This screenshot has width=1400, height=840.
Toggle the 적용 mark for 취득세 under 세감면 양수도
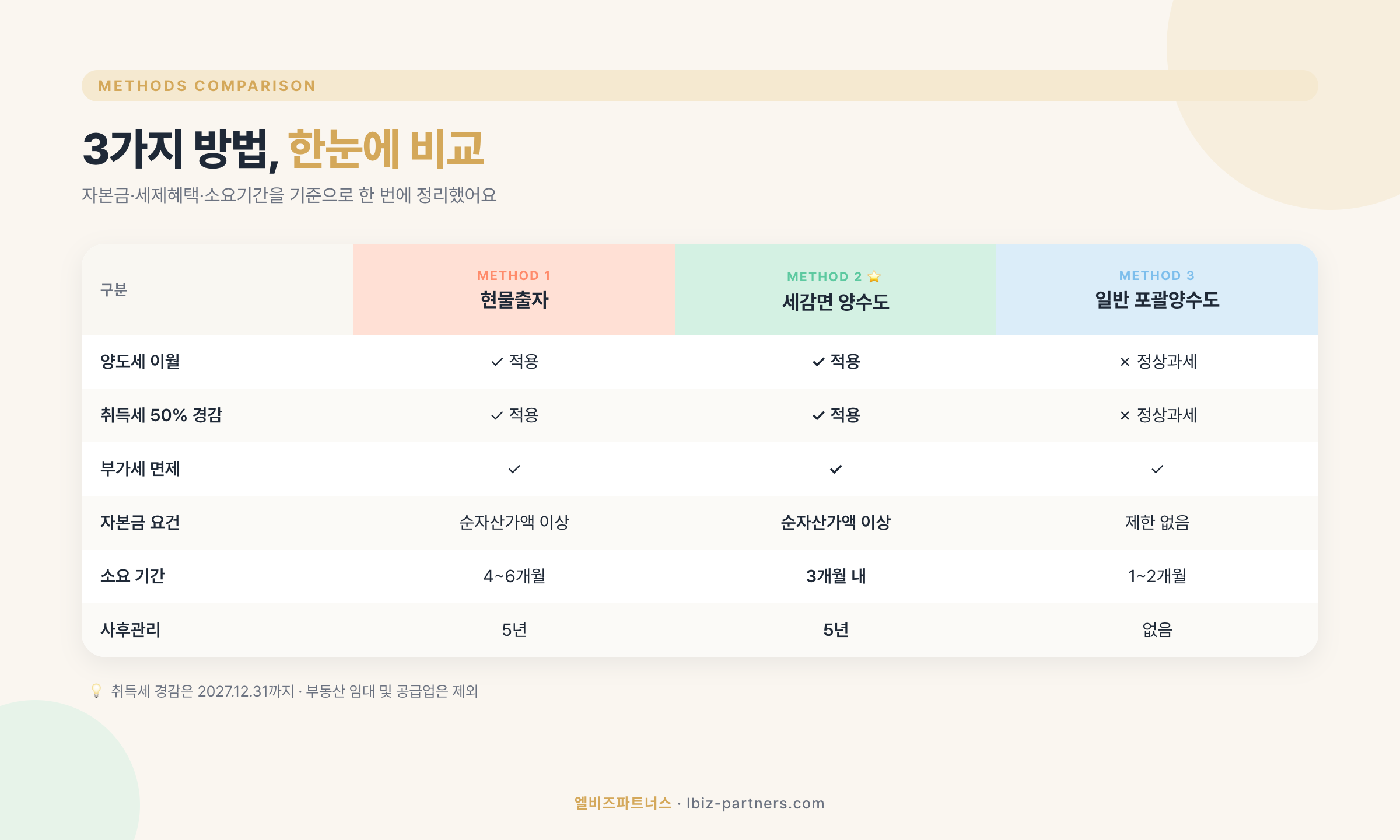pos(818,415)
